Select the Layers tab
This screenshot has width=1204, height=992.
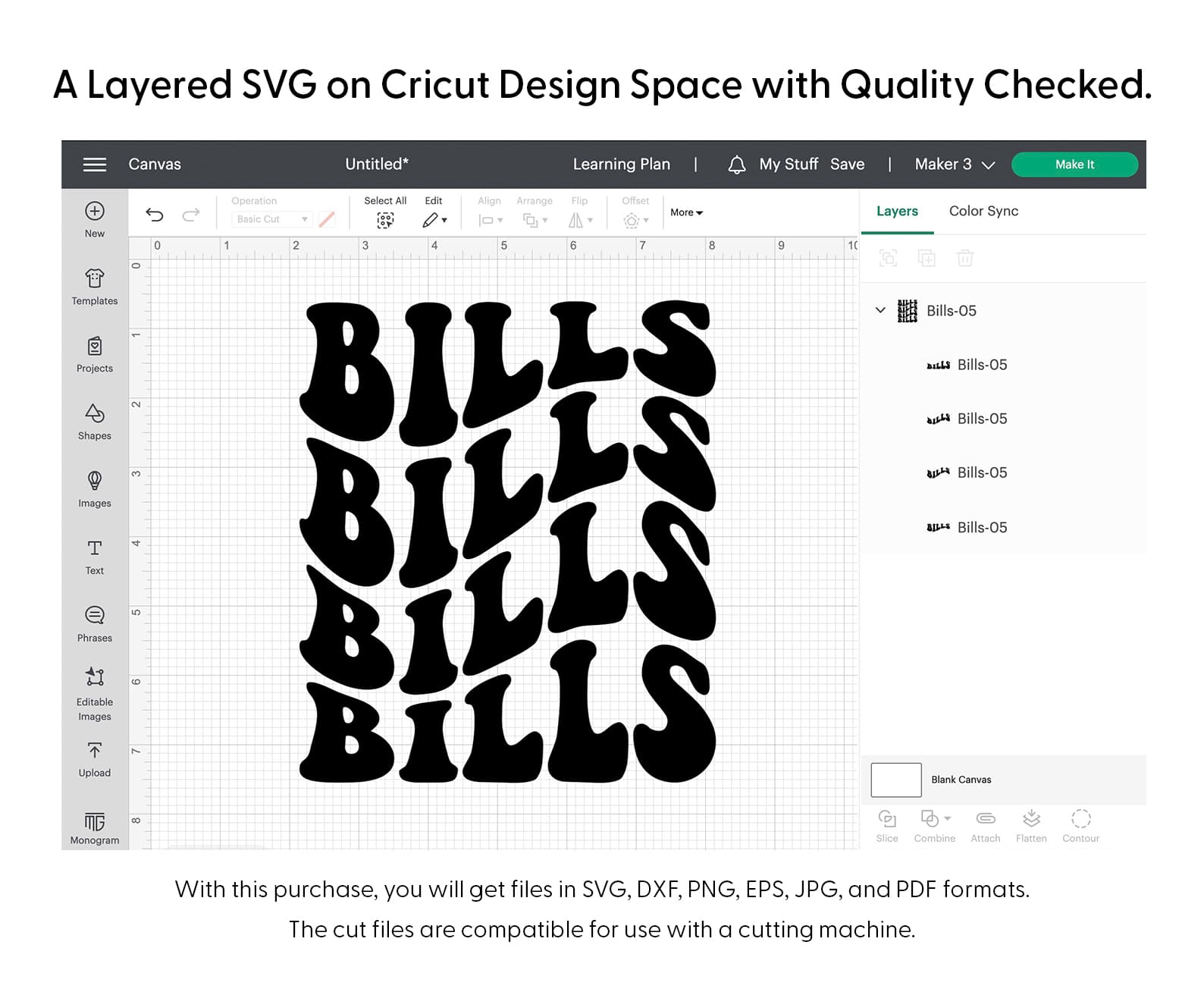click(x=897, y=211)
